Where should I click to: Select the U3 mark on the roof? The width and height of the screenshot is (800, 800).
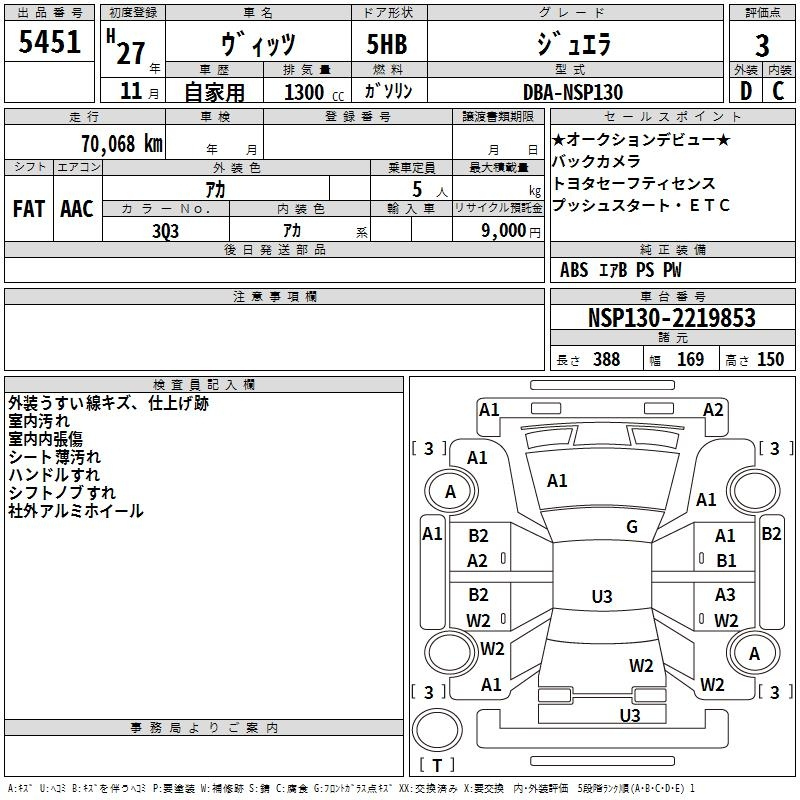click(602, 596)
